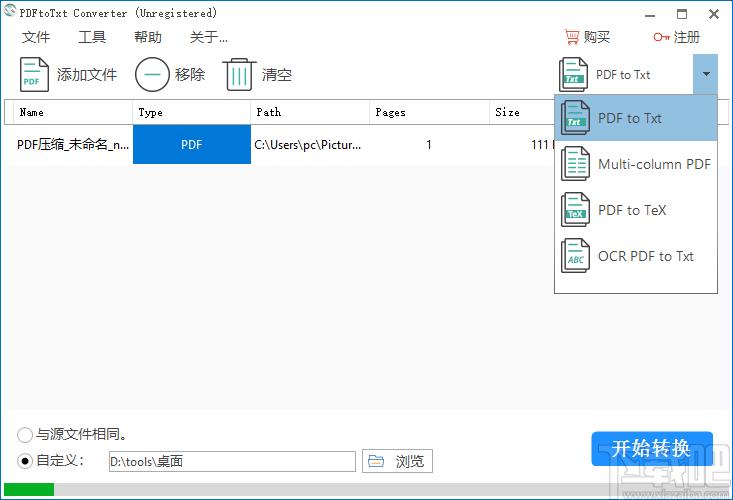Click the app logo in title bar
This screenshot has height=500, width=733.
9,10
